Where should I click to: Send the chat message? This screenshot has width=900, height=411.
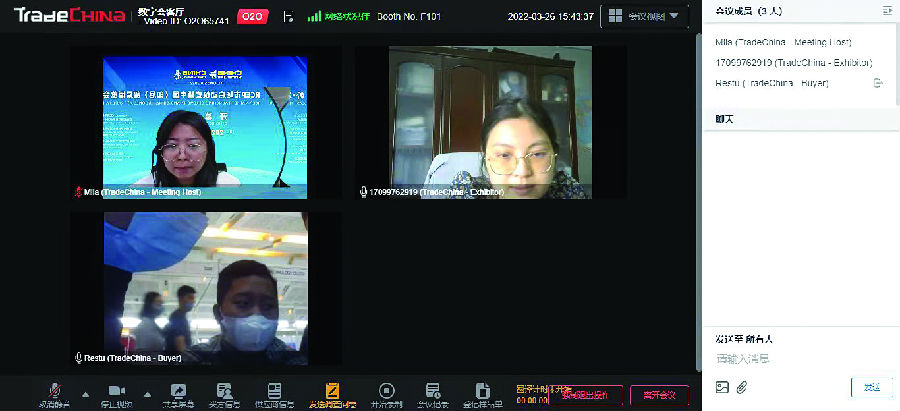pos(871,387)
